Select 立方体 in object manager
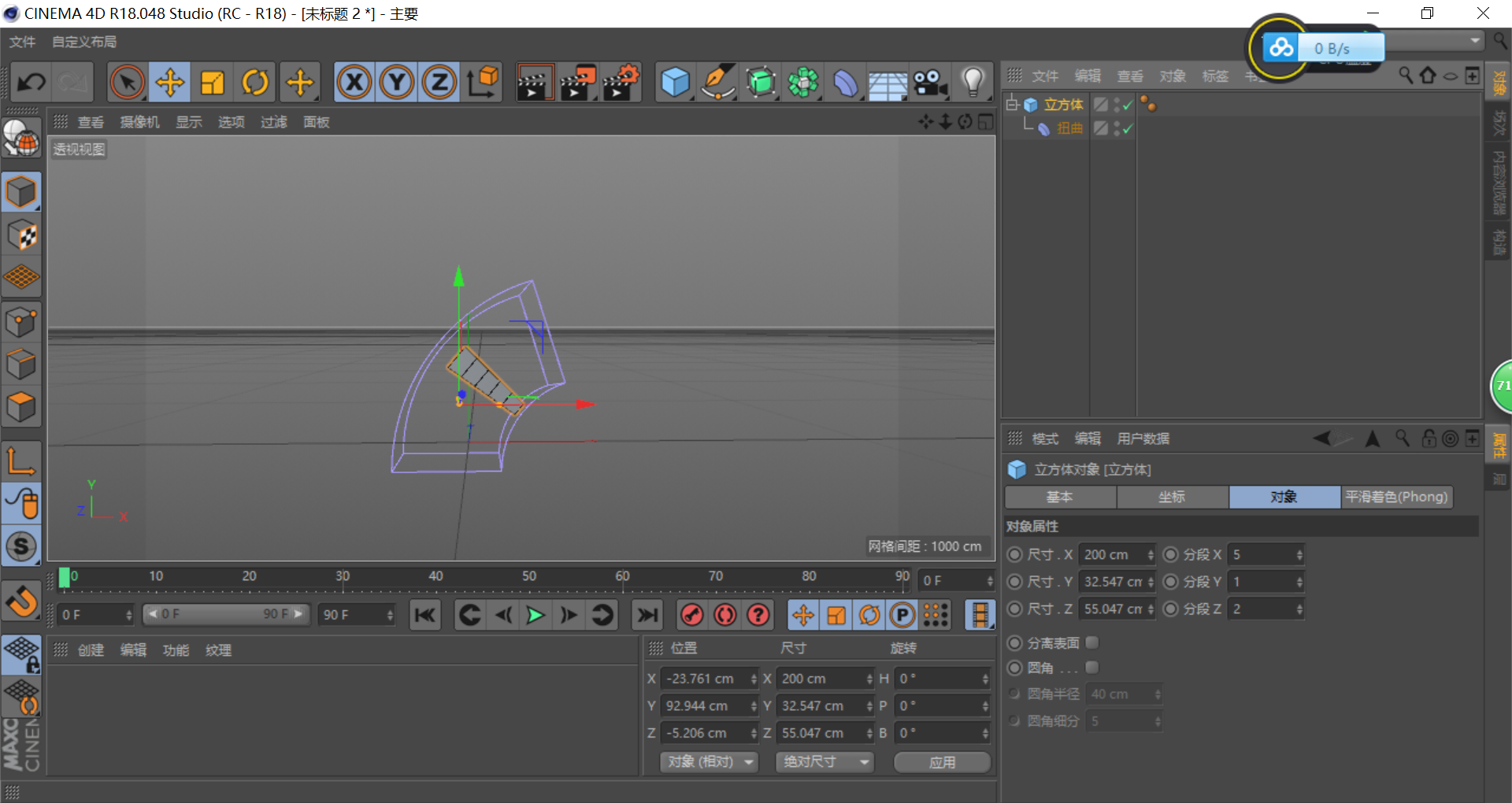This screenshot has width=1512, height=803. point(1063,105)
